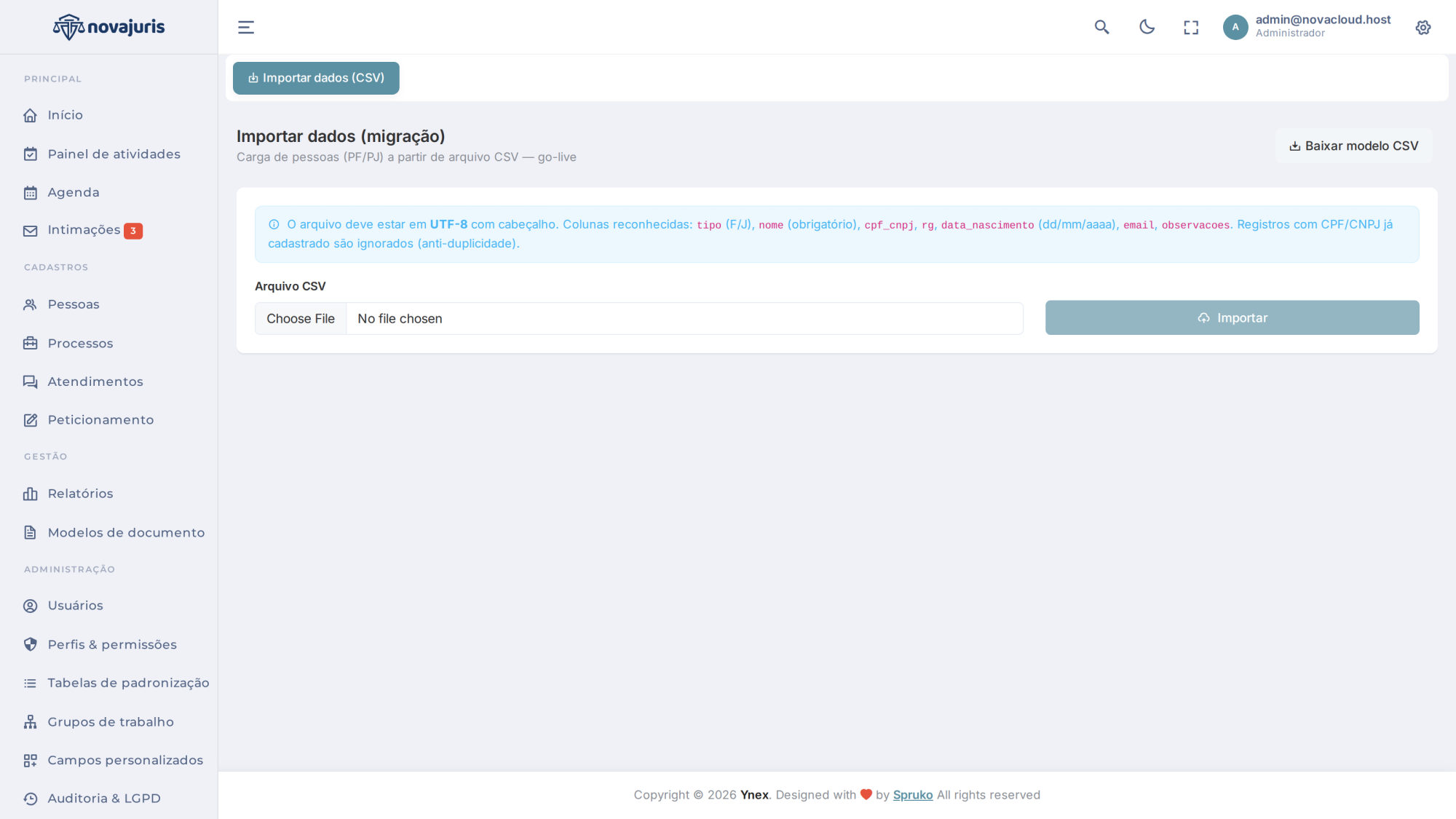The height and width of the screenshot is (819, 1456).
Task: Click the Atendimentos chat icon
Action: tap(30, 381)
